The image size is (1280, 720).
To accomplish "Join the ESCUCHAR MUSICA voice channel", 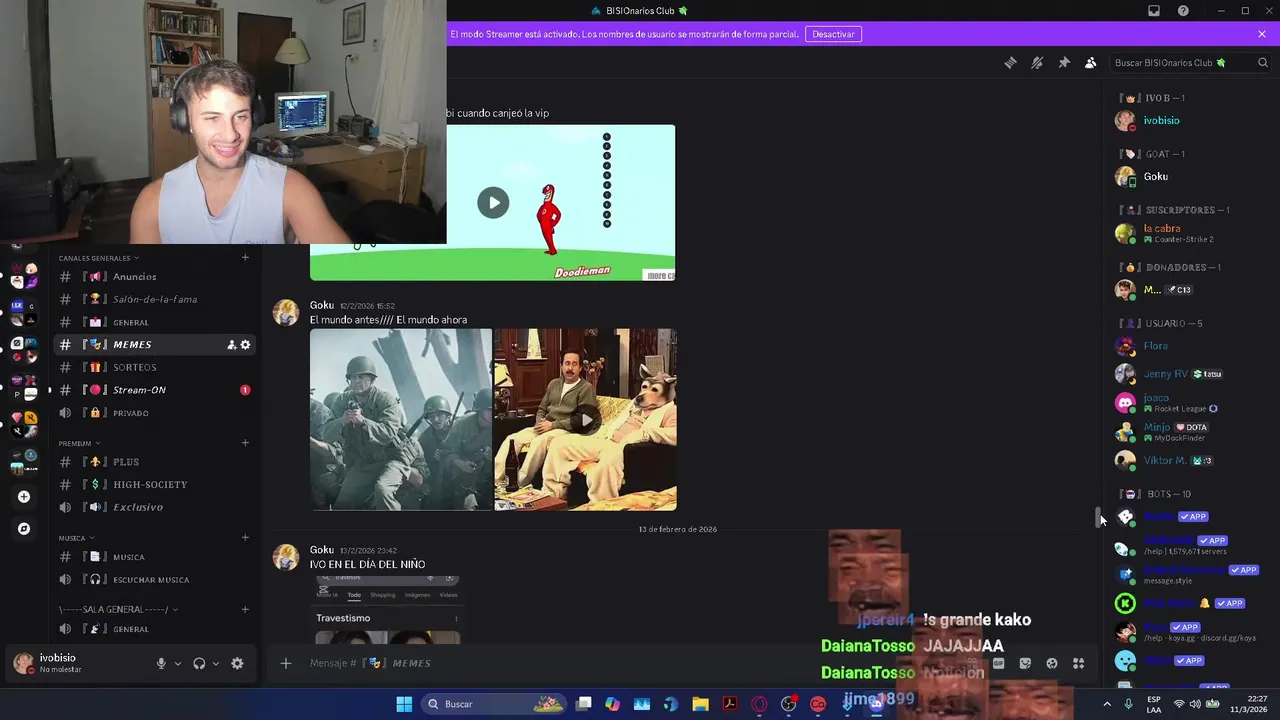I will (154, 580).
